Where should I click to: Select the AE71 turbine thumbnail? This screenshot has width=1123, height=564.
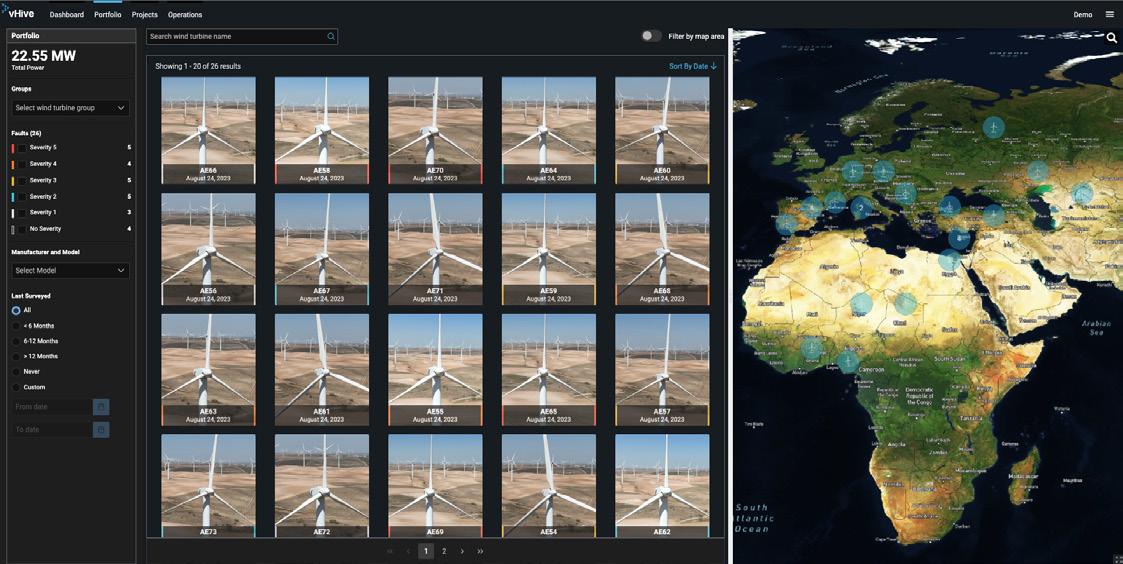click(435, 249)
